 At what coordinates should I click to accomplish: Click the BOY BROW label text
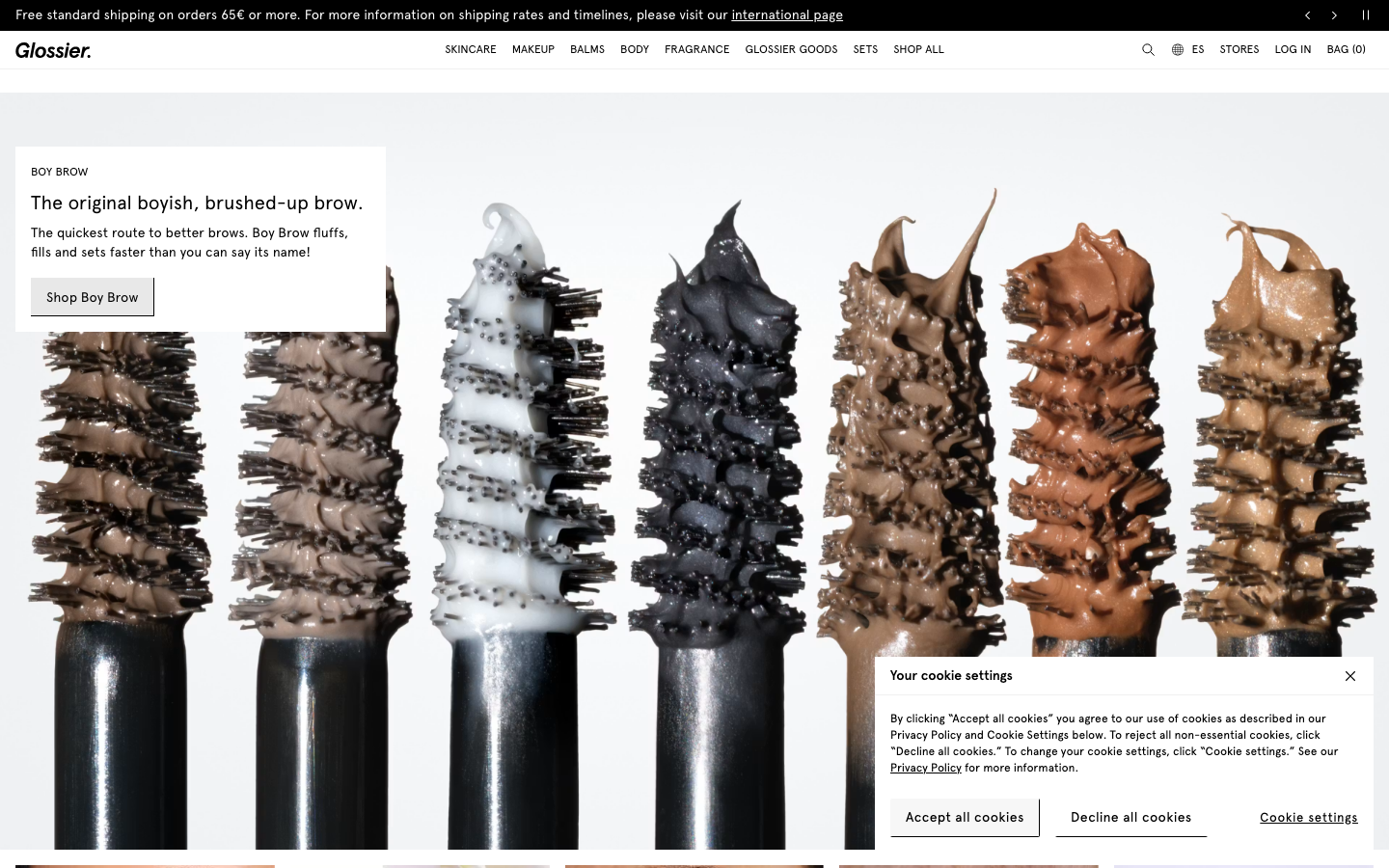60,172
